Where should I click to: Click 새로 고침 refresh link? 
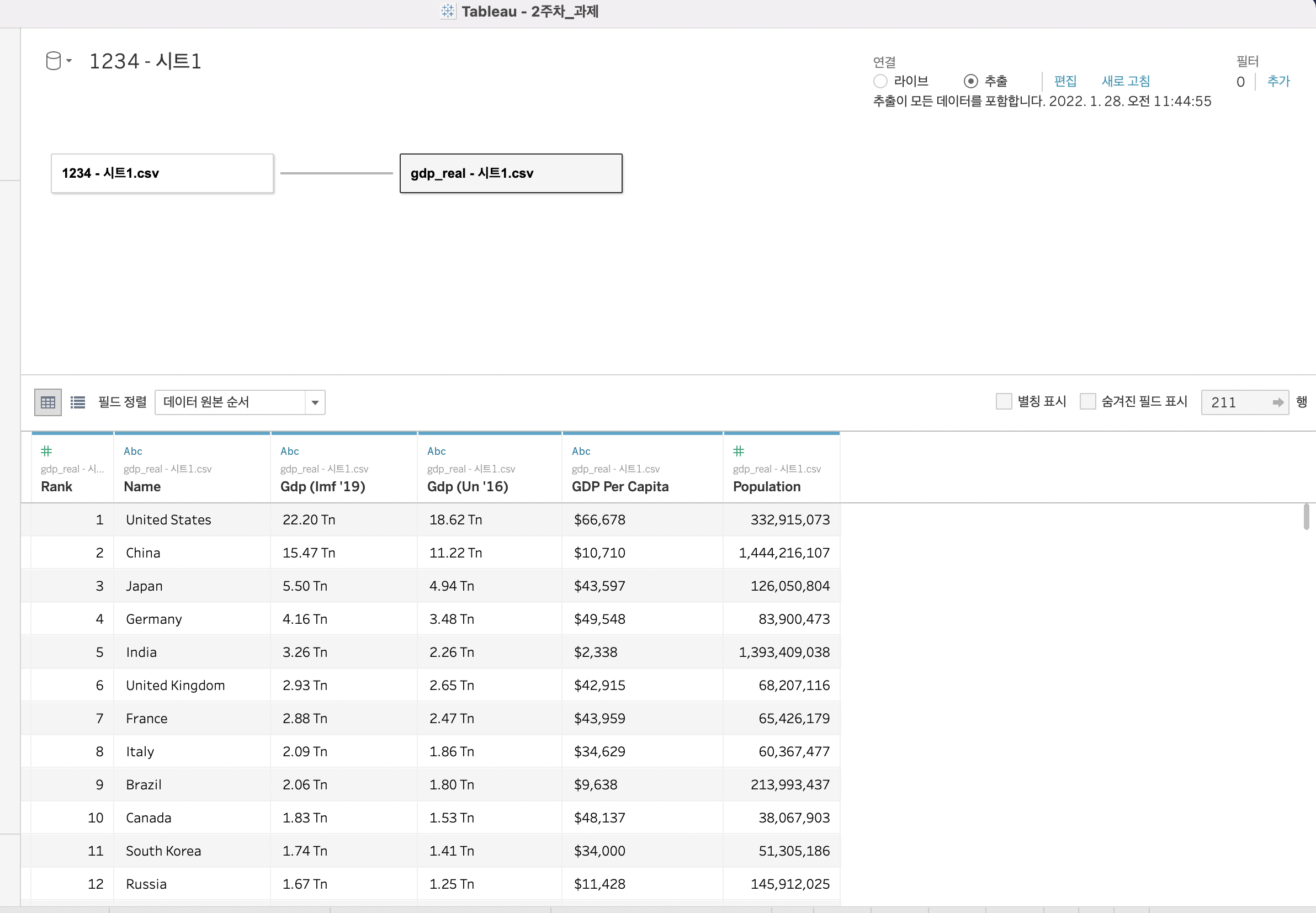[x=1126, y=81]
